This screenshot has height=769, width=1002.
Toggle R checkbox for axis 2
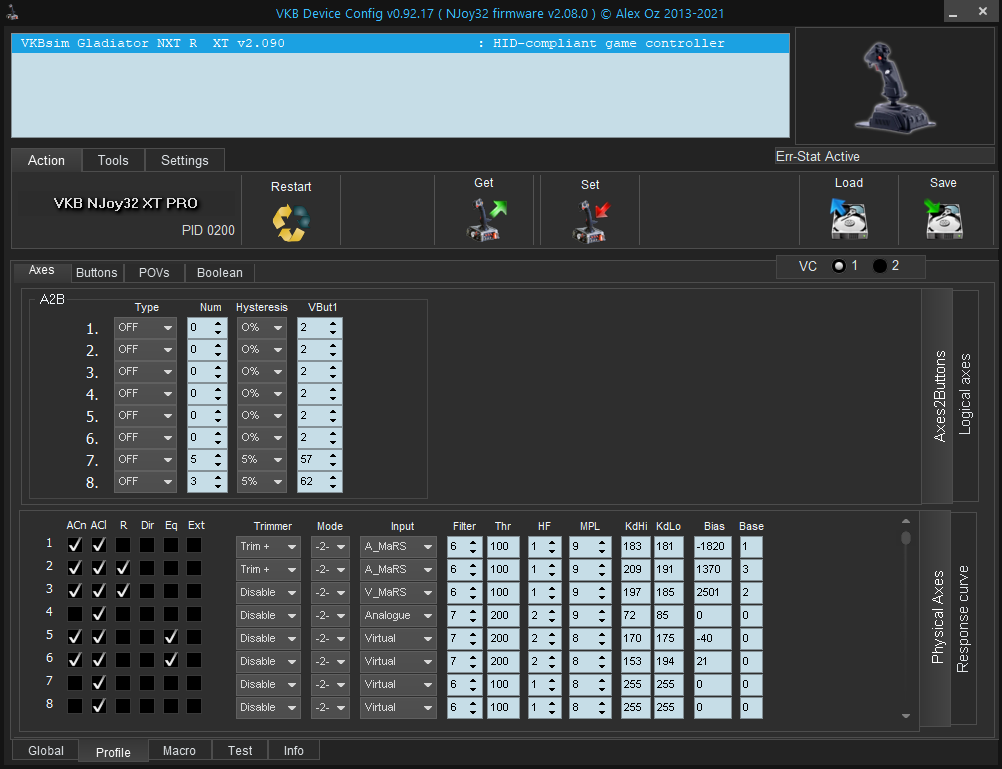coord(123,568)
